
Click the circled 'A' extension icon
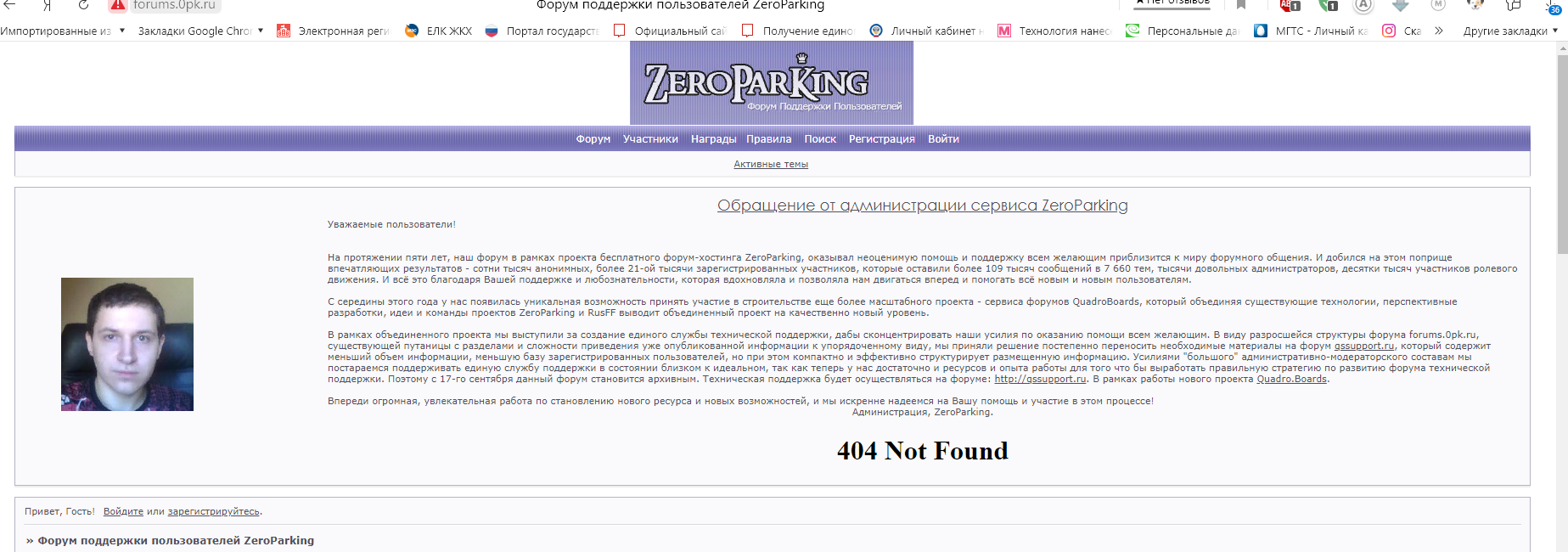1363,4
